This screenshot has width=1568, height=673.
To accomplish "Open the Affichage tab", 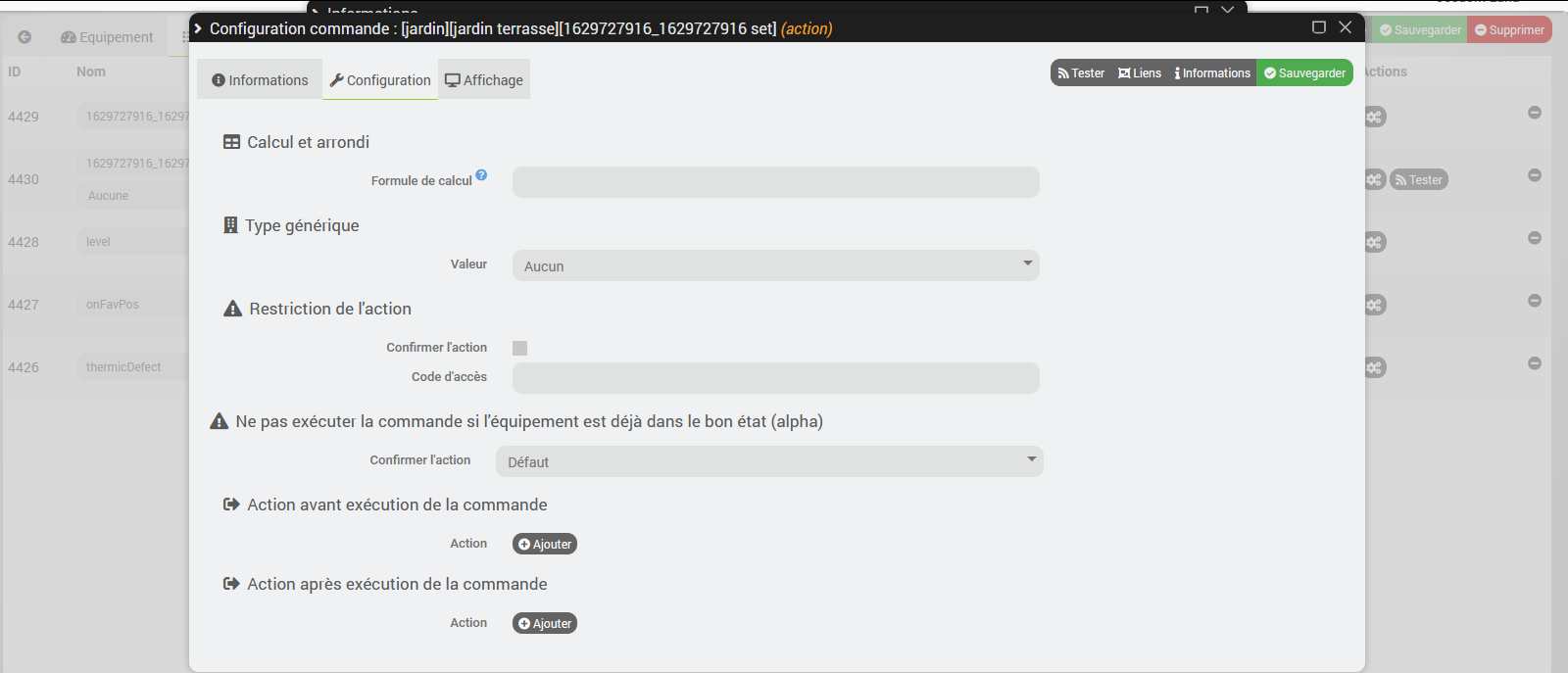I will (484, 80).
